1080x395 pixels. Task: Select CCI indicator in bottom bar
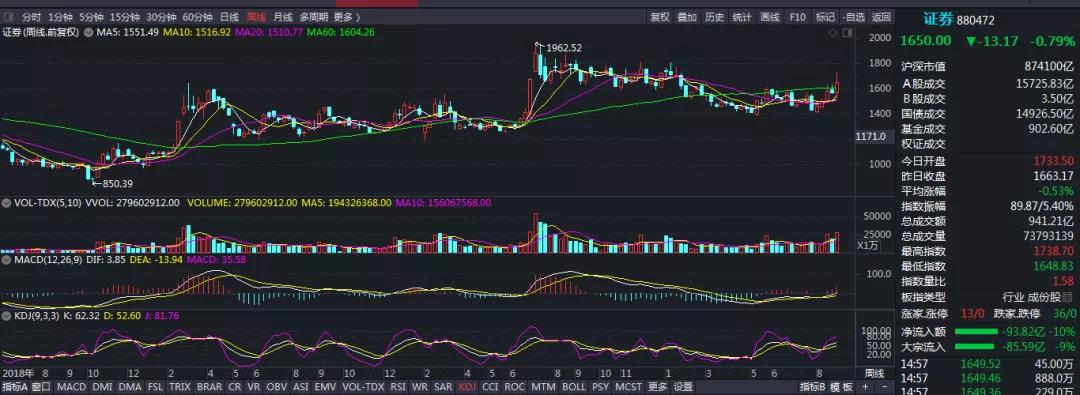click(x=490, y=387)
